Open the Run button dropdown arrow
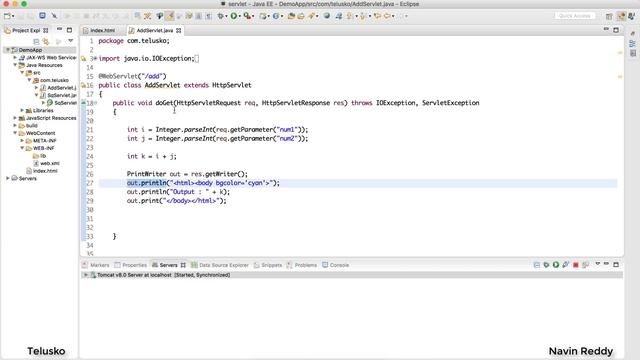Screen dimensions: 640x360 pos(240,16)
